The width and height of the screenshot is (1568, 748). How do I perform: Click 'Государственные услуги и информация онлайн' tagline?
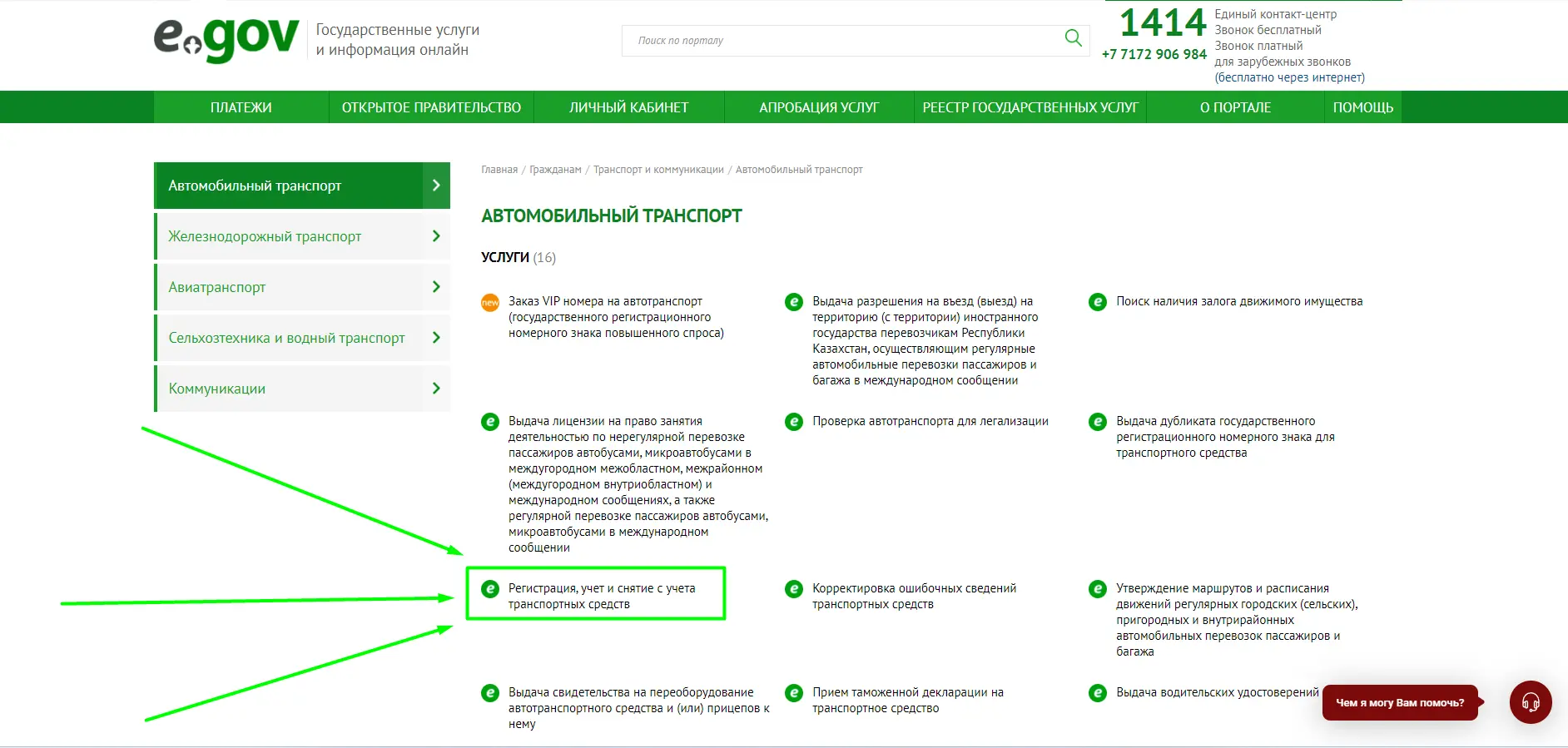[x=398, y=39]
